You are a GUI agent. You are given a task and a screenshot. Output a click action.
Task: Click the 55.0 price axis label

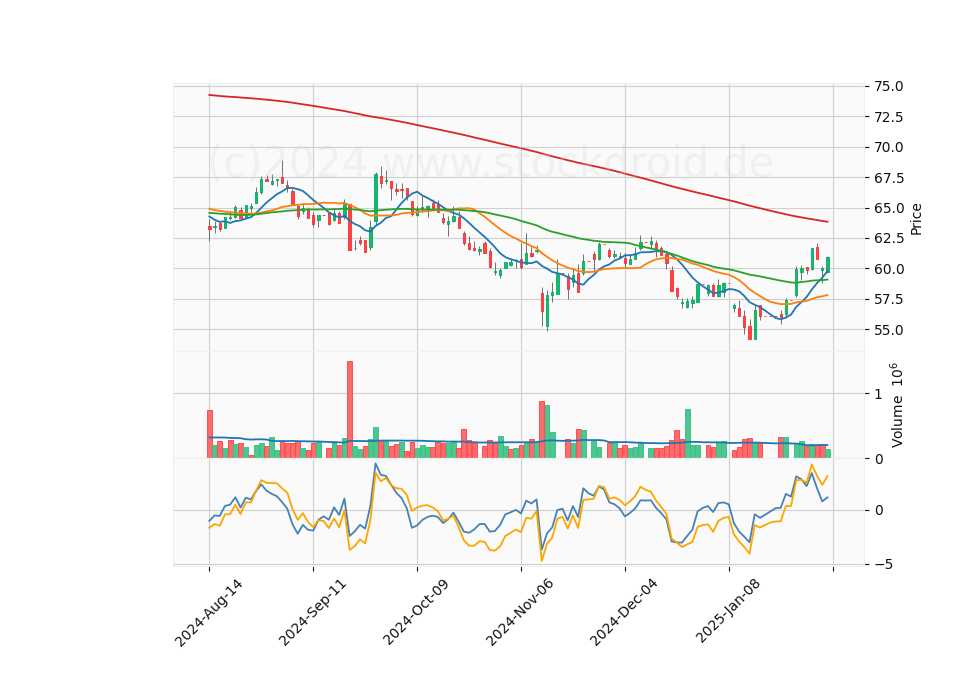click(888, 330)
